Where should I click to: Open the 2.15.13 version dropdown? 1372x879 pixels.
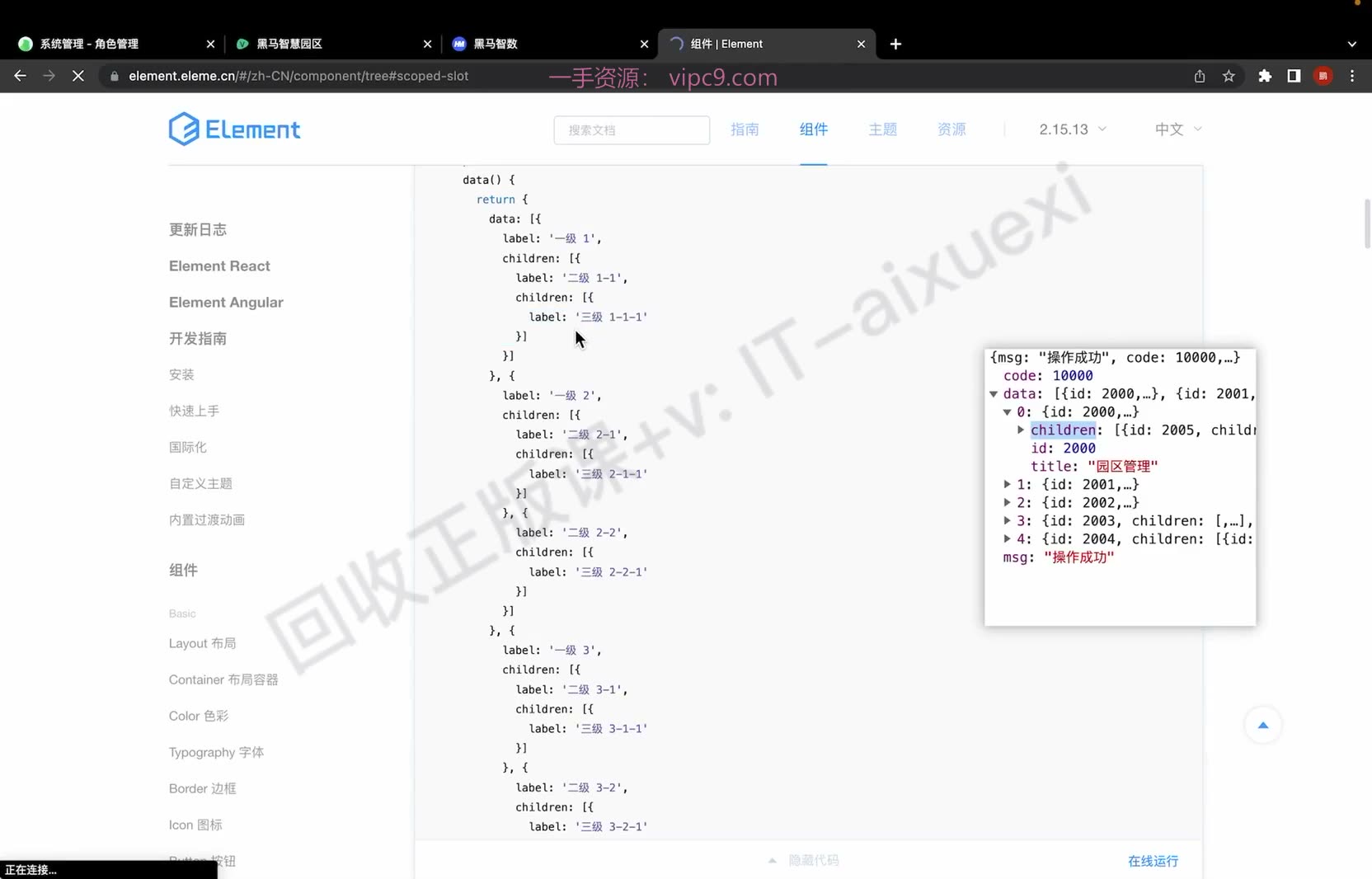(x=1073, y=129)
